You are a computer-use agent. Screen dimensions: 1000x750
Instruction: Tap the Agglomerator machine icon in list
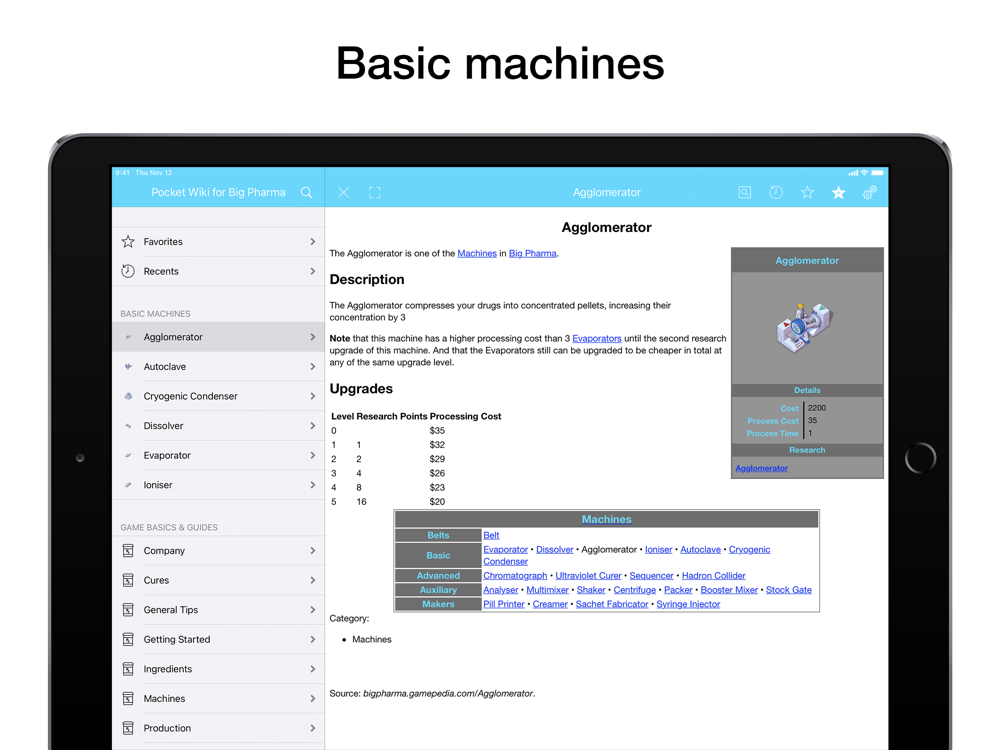click(x=128, y=337)
